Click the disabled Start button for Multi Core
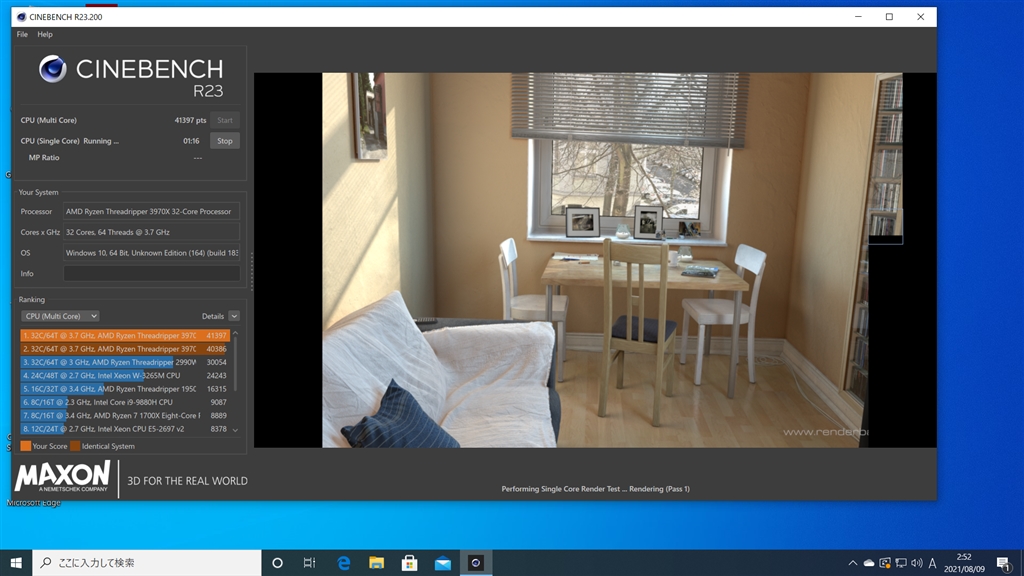 [225, 120]
